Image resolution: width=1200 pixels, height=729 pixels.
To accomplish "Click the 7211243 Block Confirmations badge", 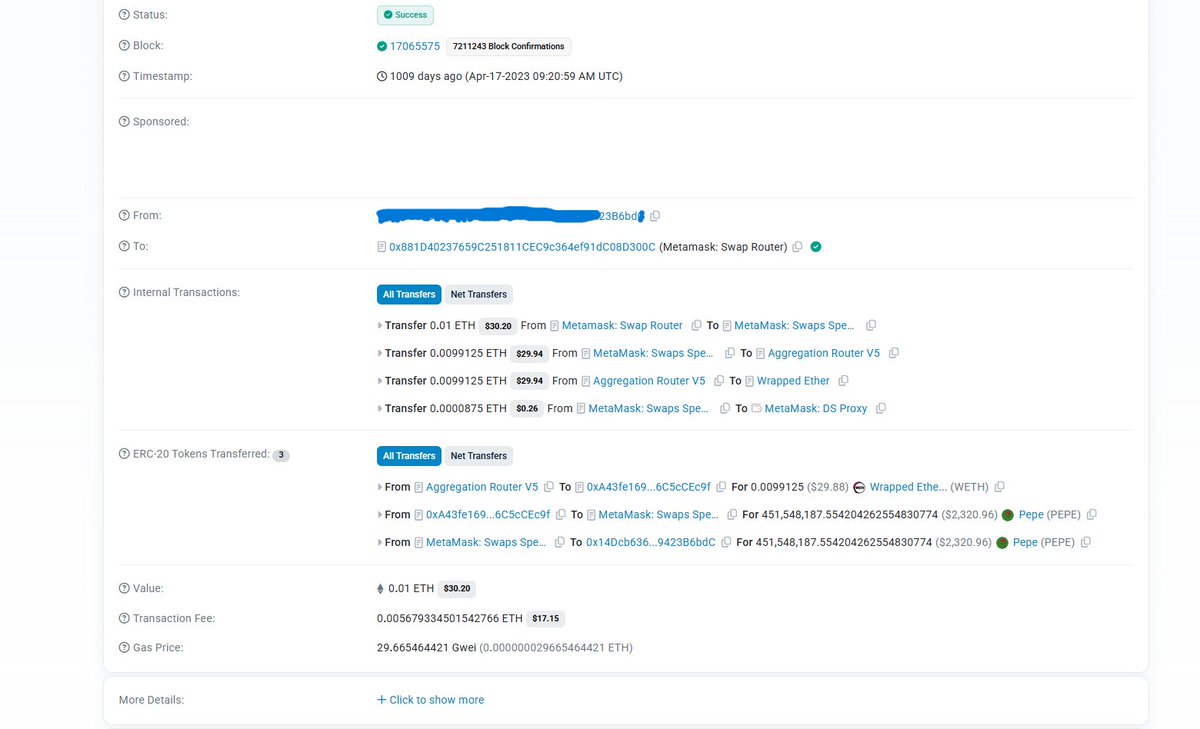I will [x=508, y=46].
